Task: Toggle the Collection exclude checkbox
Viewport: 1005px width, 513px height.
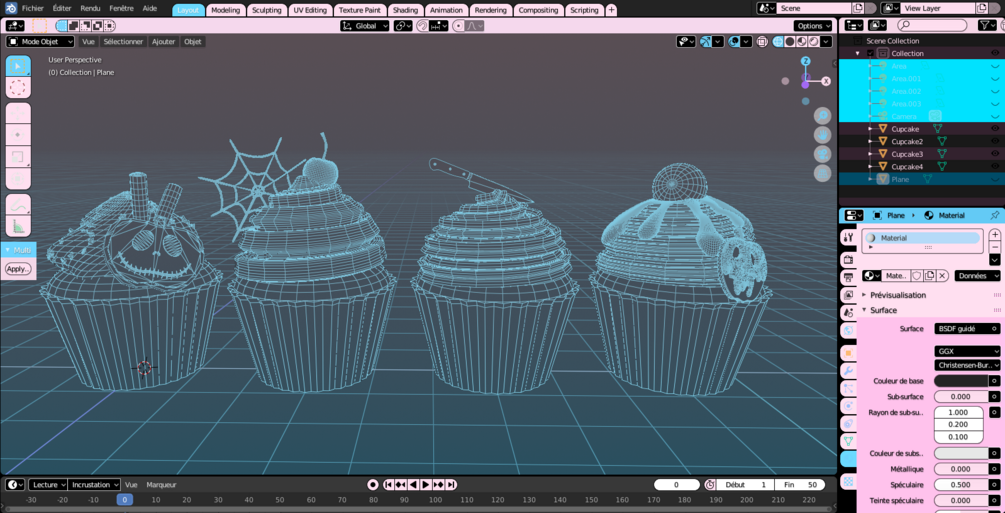Action: 870,53
